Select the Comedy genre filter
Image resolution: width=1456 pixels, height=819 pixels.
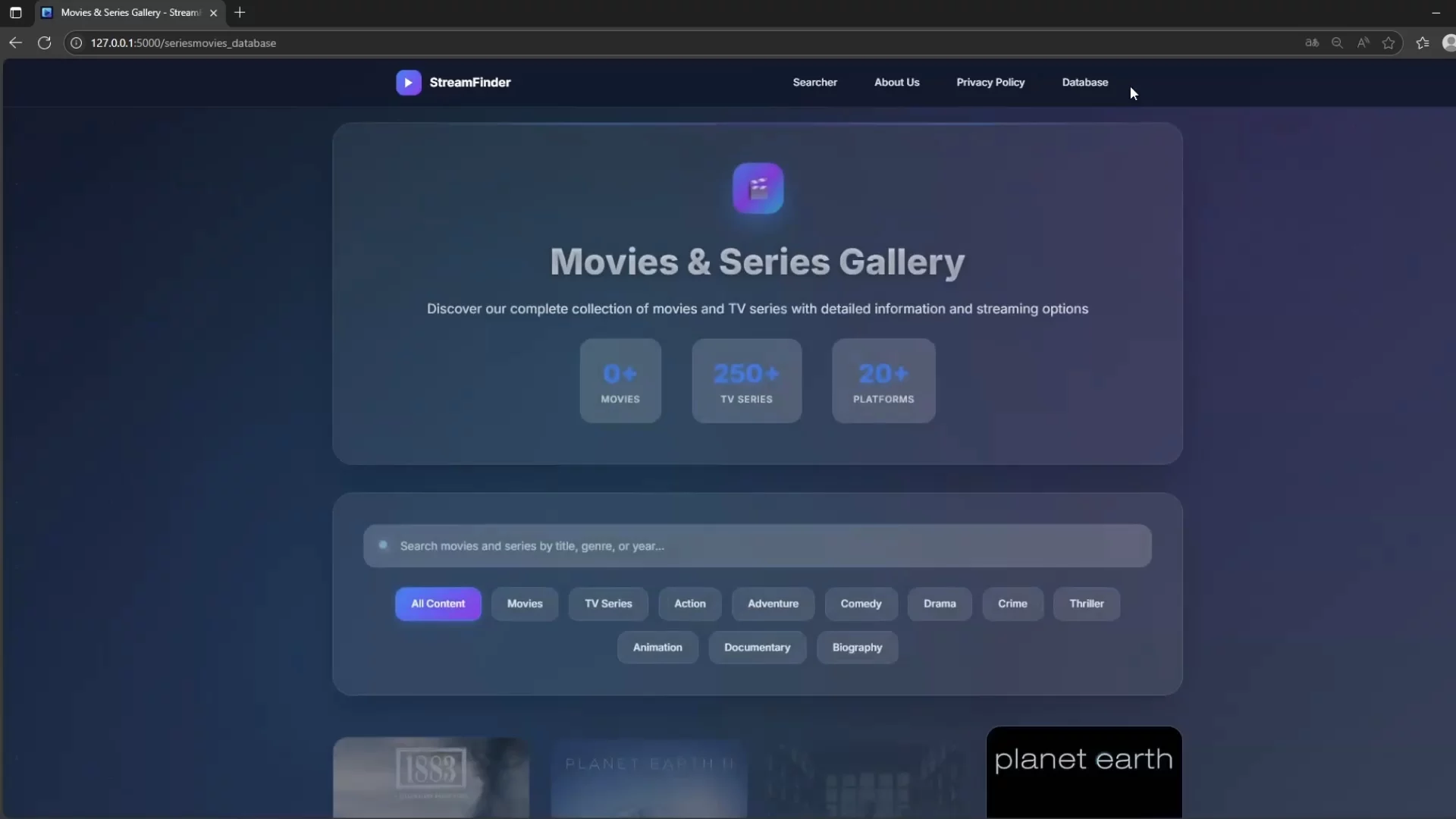[x=861, y=604]
